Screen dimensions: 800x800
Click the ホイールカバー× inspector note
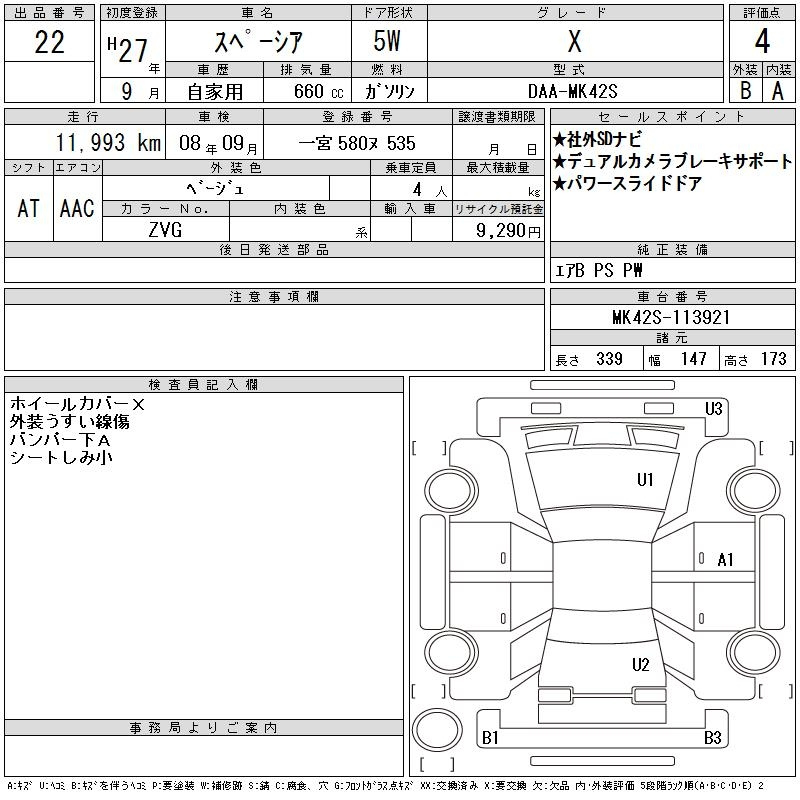[x=77, y=404]
